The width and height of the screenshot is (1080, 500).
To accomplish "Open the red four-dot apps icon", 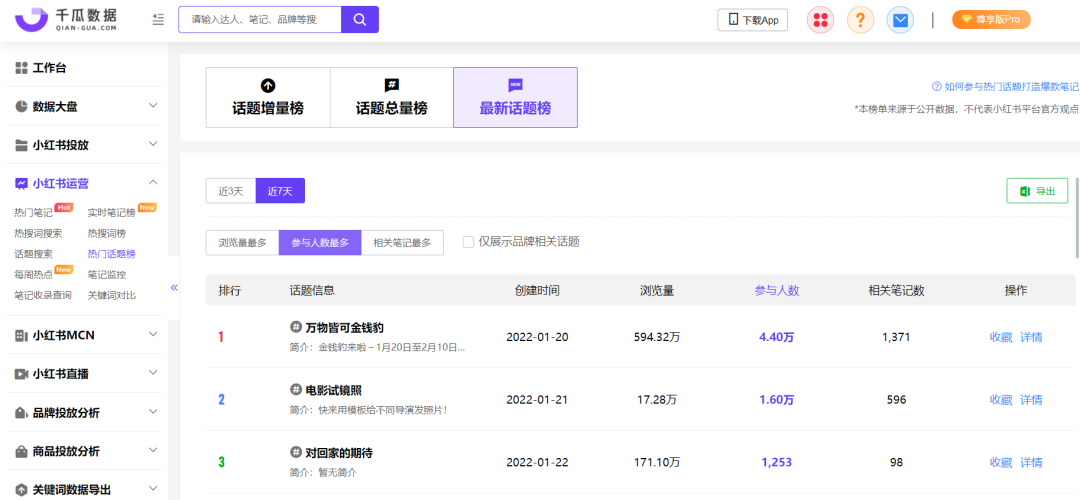I will click(x=820, y=20).
